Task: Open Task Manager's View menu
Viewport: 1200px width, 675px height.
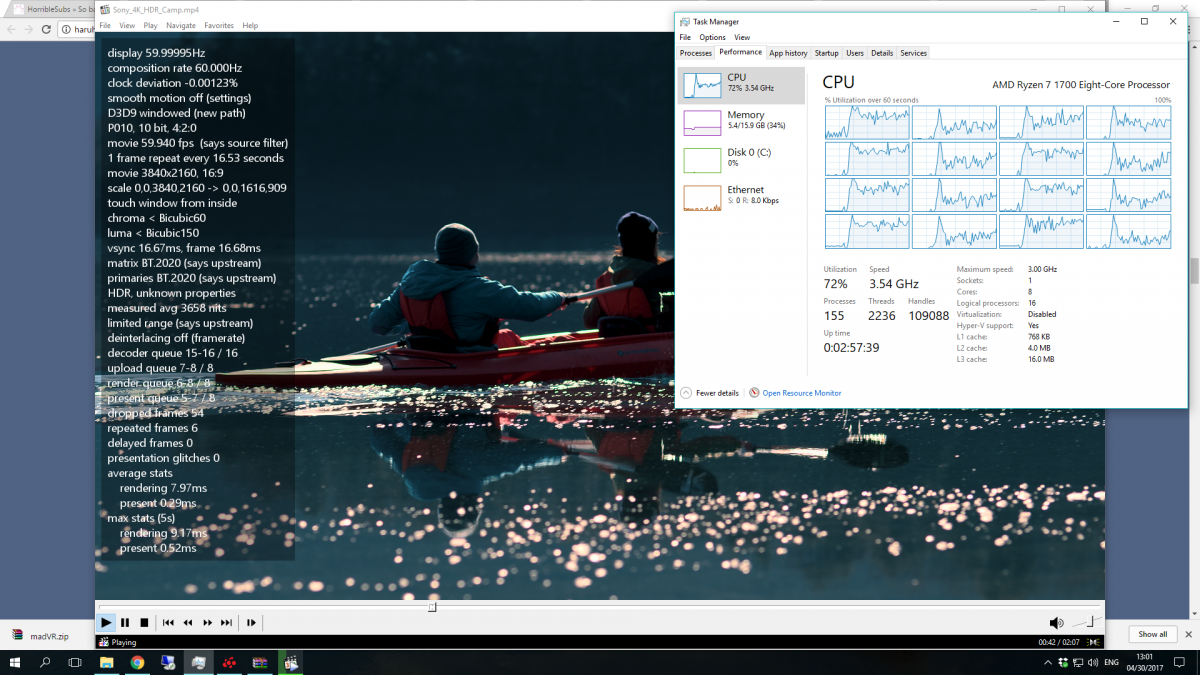Action: click(742, 38)
